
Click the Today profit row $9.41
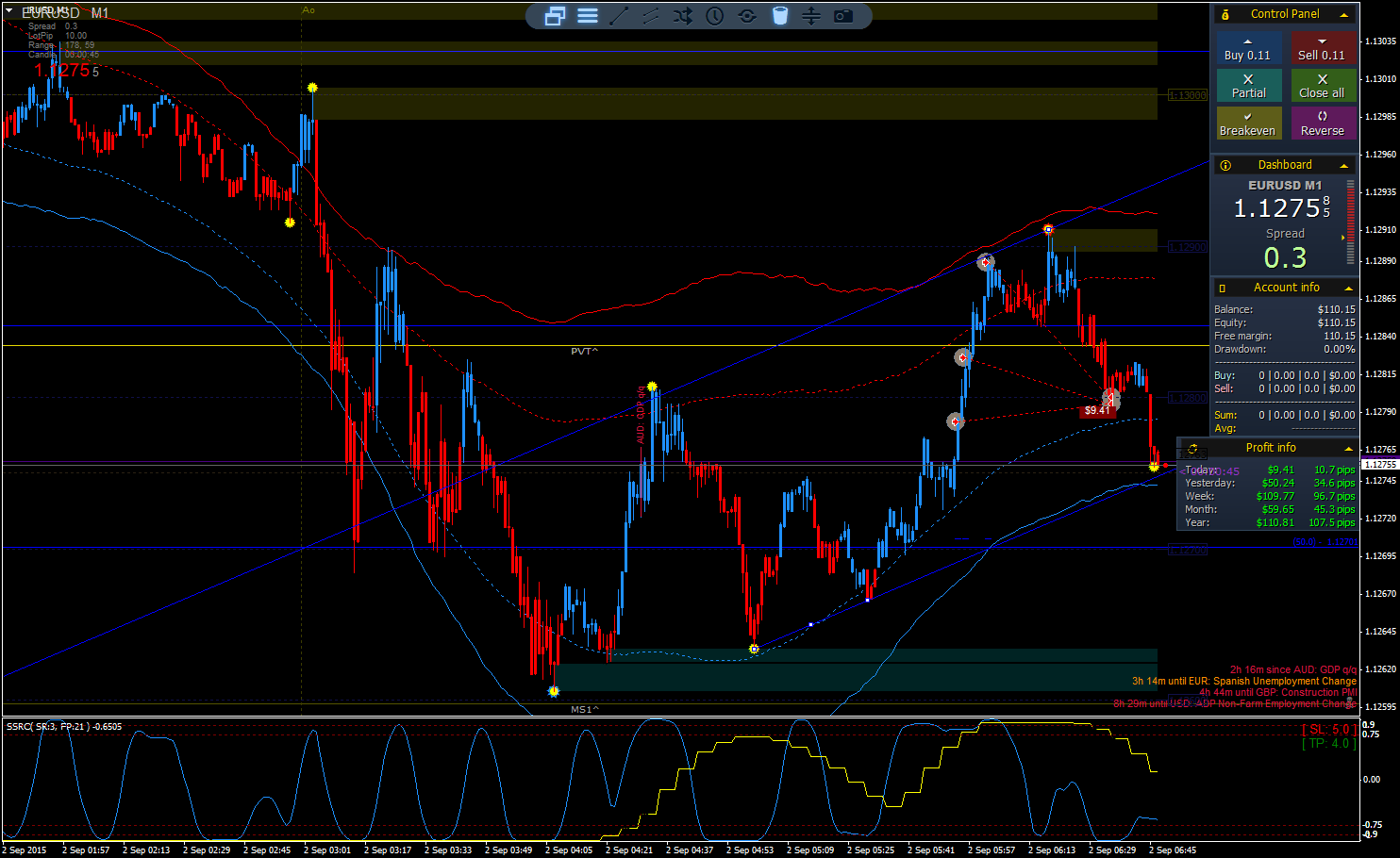tap(1270, 470)
